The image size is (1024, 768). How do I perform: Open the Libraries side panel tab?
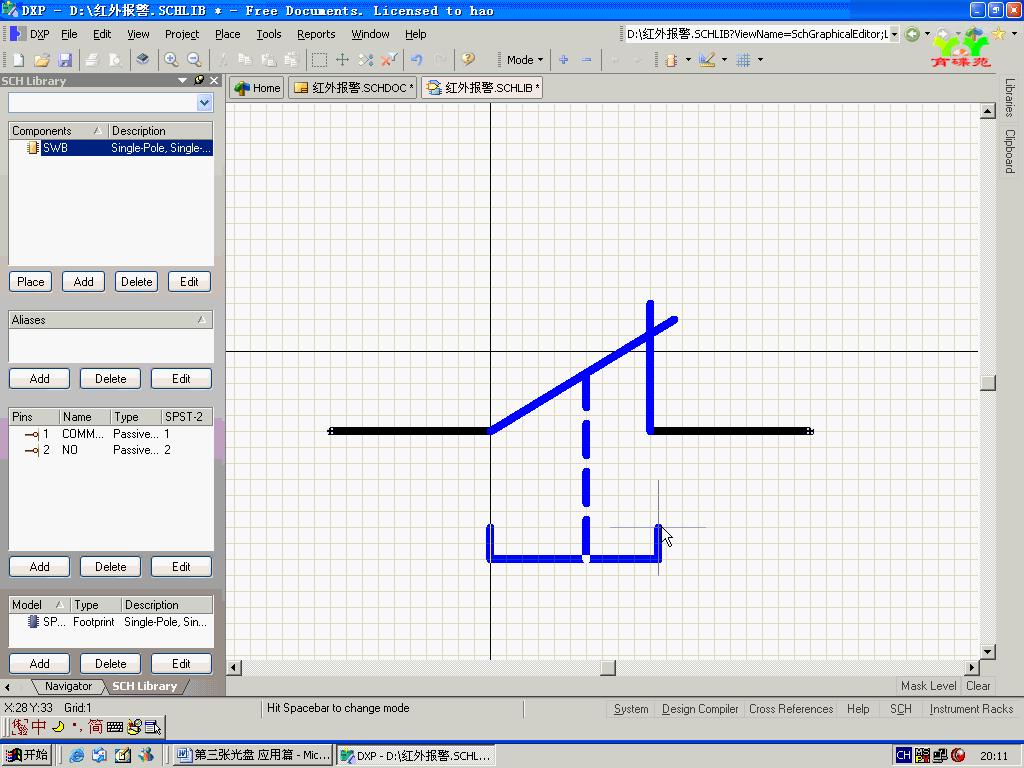coord(1010,98)
